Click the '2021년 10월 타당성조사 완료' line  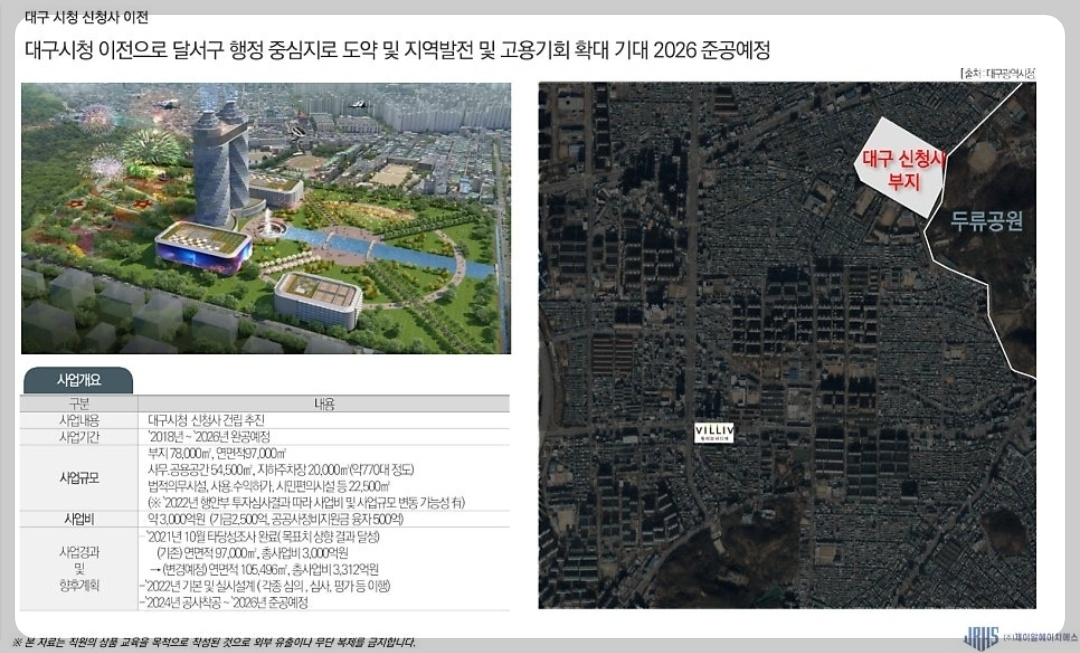pyautogui.click(x=262, y=537)
